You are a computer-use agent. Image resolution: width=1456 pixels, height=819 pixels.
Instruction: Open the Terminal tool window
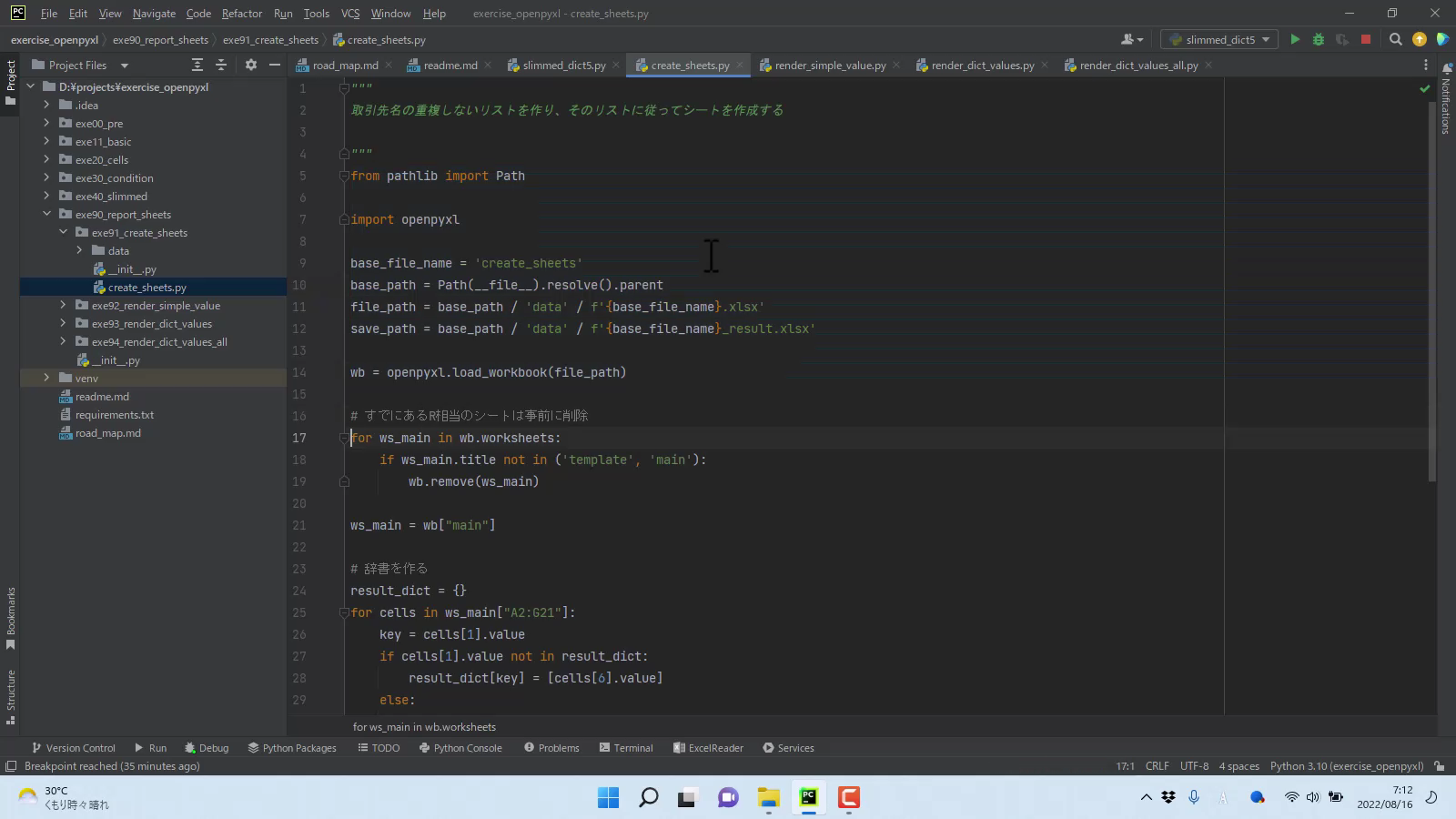coord(626,747)
